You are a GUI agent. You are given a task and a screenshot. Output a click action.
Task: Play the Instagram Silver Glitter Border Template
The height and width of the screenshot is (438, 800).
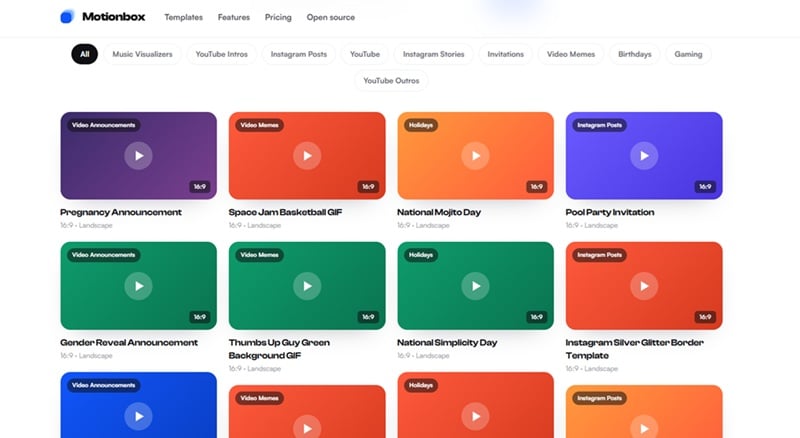click(644, 286)
